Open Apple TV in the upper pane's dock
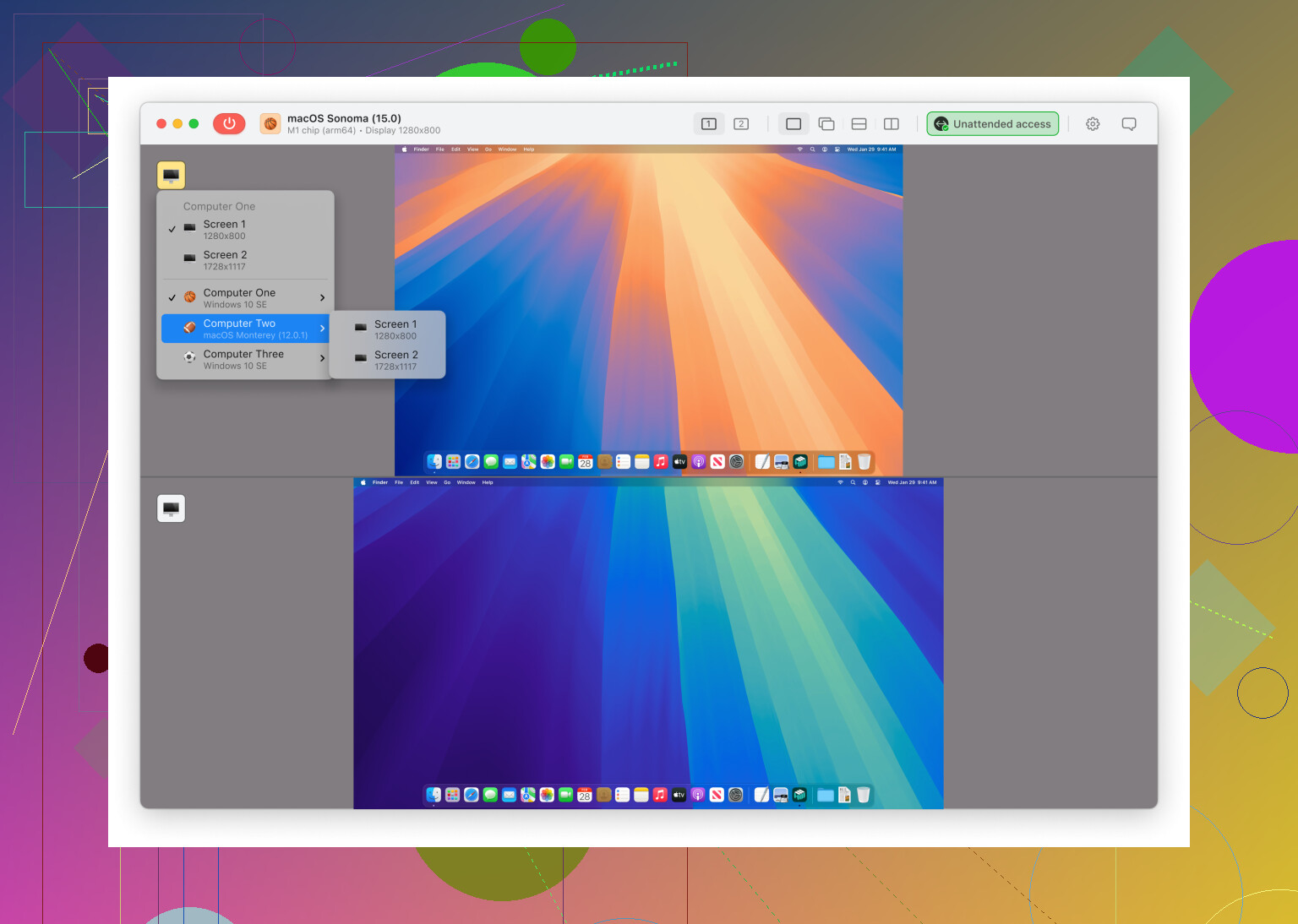Viewport: 1298px width, 924px height. 679,461
